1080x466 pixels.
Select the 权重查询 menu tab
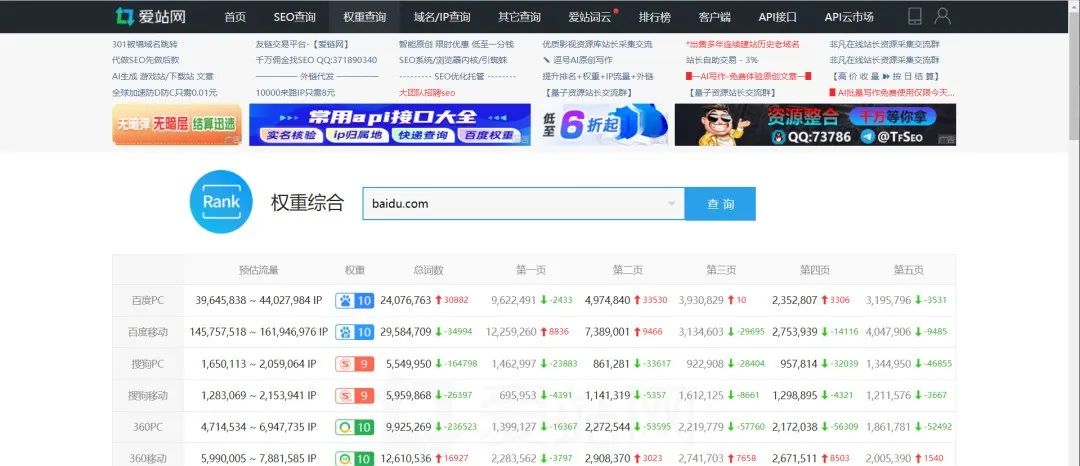365,17
